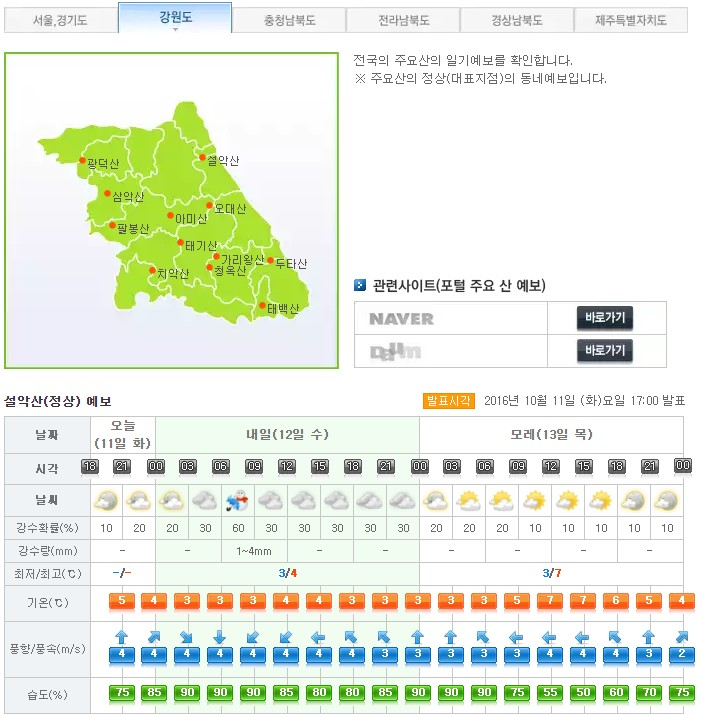Click the 습도(%) row label
705x716 pixels.
[47, 695]
